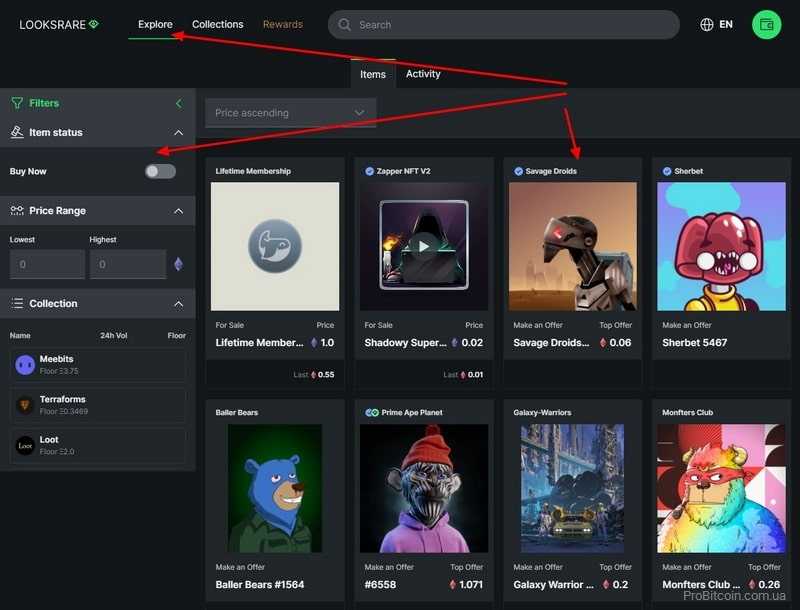Click the Lifetime Member item title
The height and width of the screenshot is (610, 800).
pyautogui.click(x=259, y=343)
